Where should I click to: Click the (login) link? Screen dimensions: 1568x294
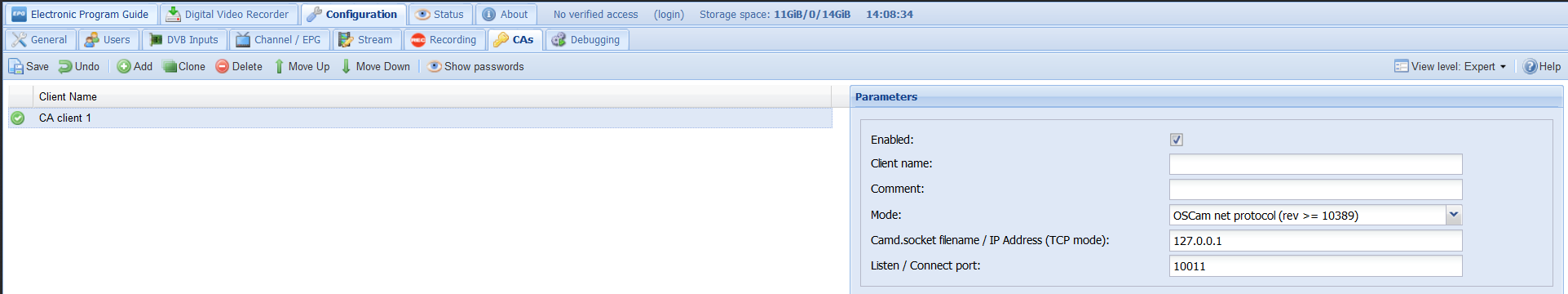click(x=669, y=15)
